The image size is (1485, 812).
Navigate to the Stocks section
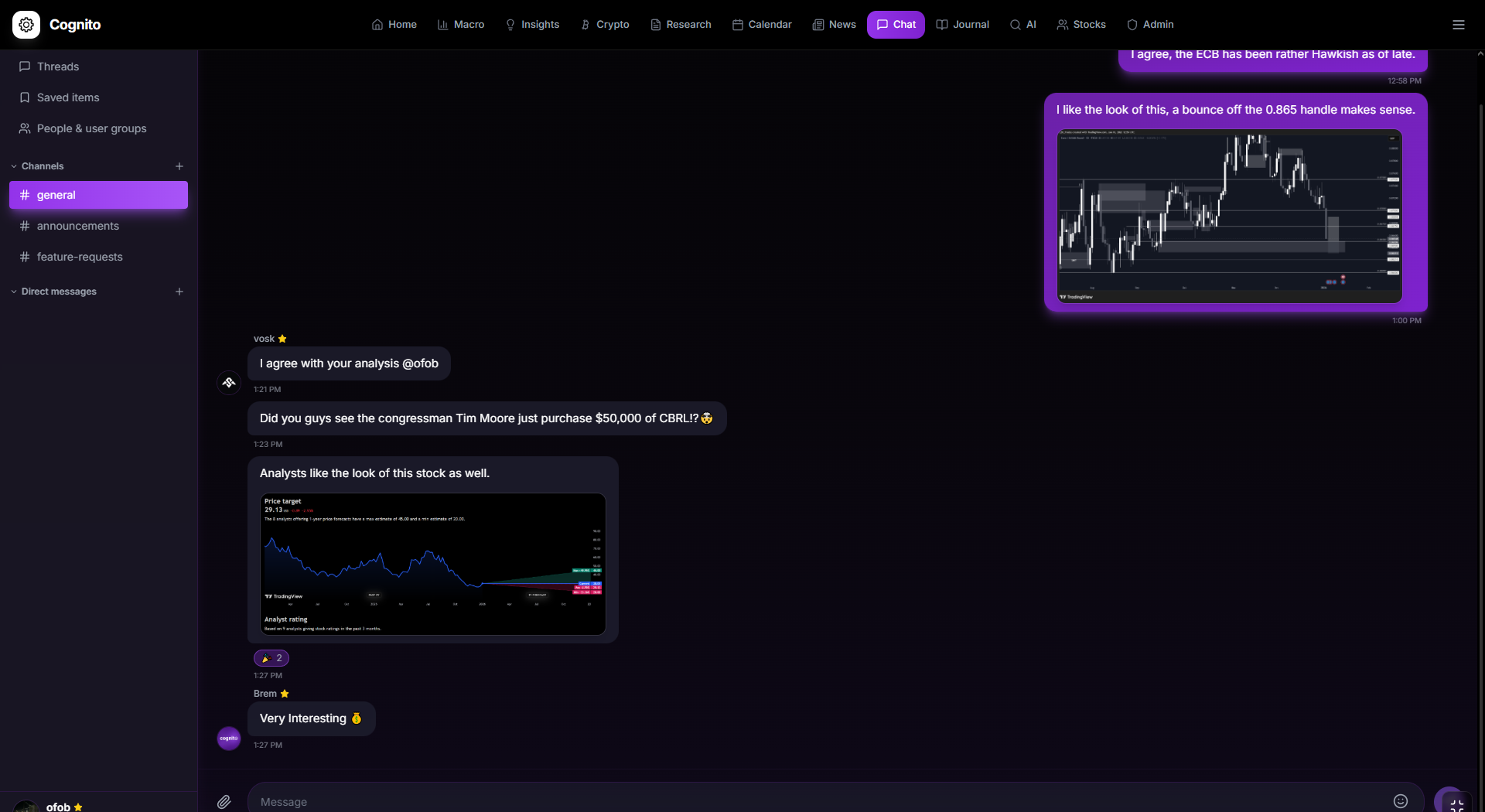click(x=1080, y=24)
